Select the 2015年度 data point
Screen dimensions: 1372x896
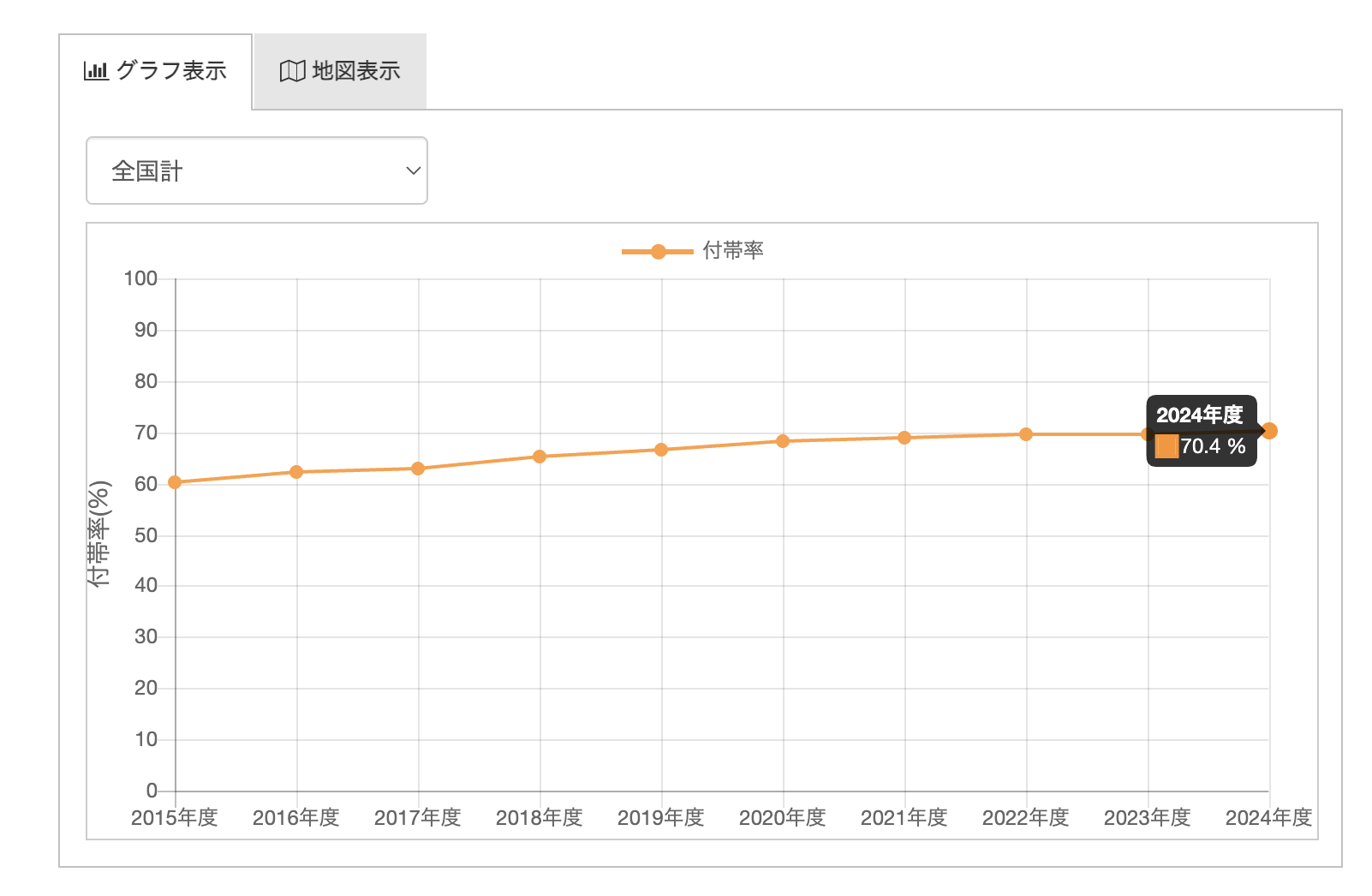[175, 482]
